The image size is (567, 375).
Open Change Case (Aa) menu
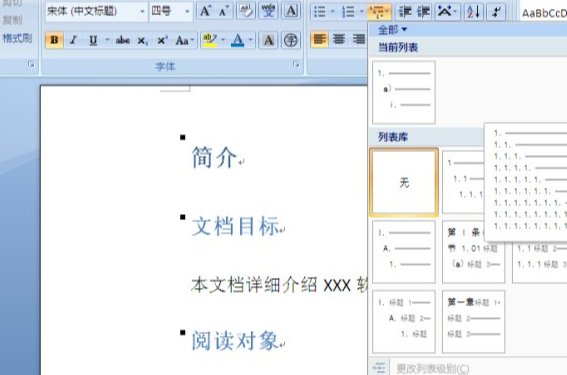pyautogui.click(x=184, y=40)
